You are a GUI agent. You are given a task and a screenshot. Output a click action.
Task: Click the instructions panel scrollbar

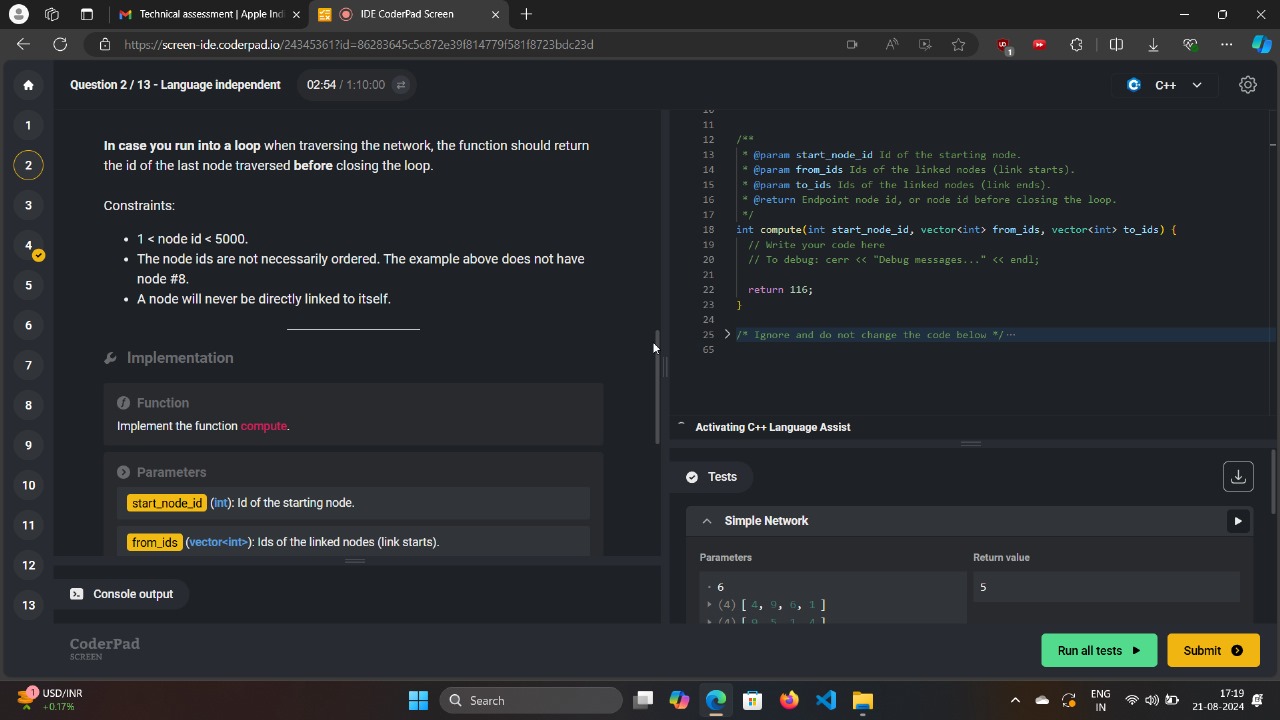point(657,386)
